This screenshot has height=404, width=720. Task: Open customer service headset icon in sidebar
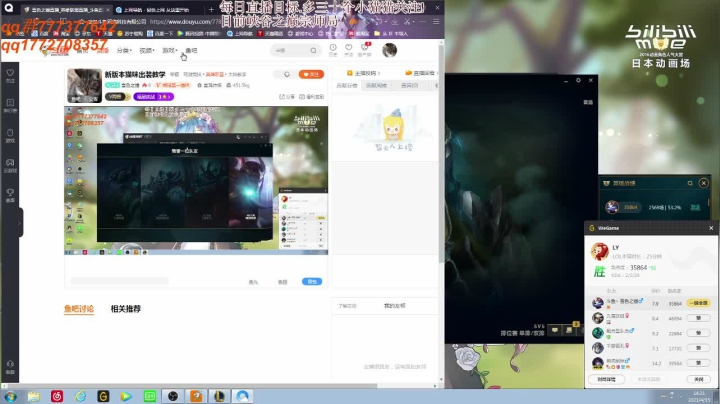10,367
